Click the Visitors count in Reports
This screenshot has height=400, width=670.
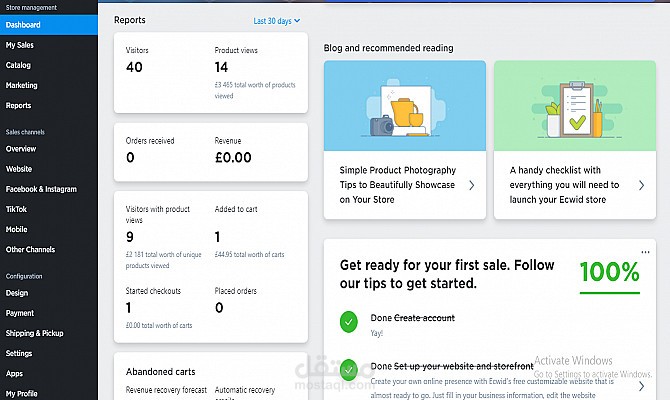[x=135, y=67]
